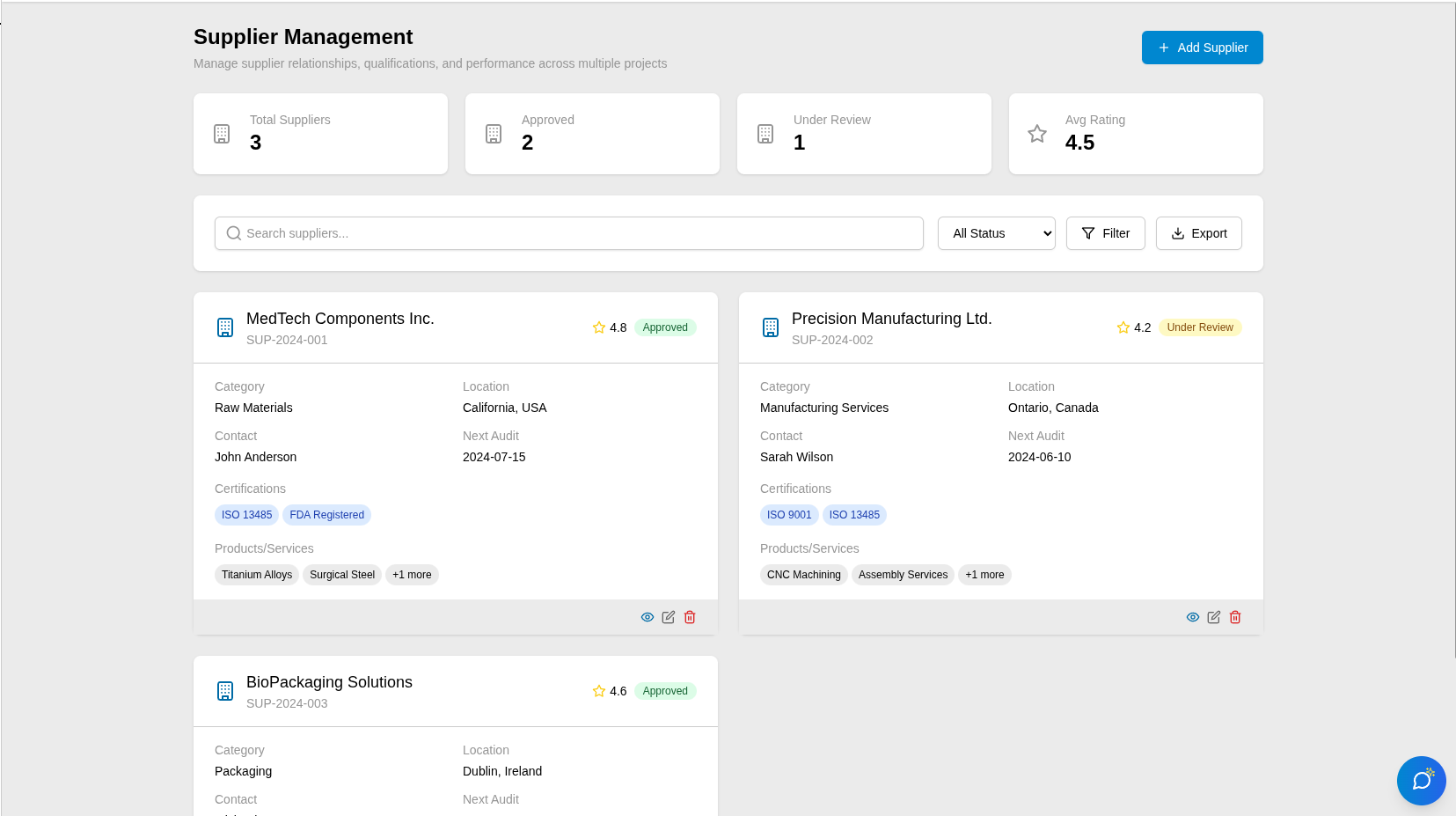Focus the Search suppliers field
Screen dimensions: 1456x816
569,233
